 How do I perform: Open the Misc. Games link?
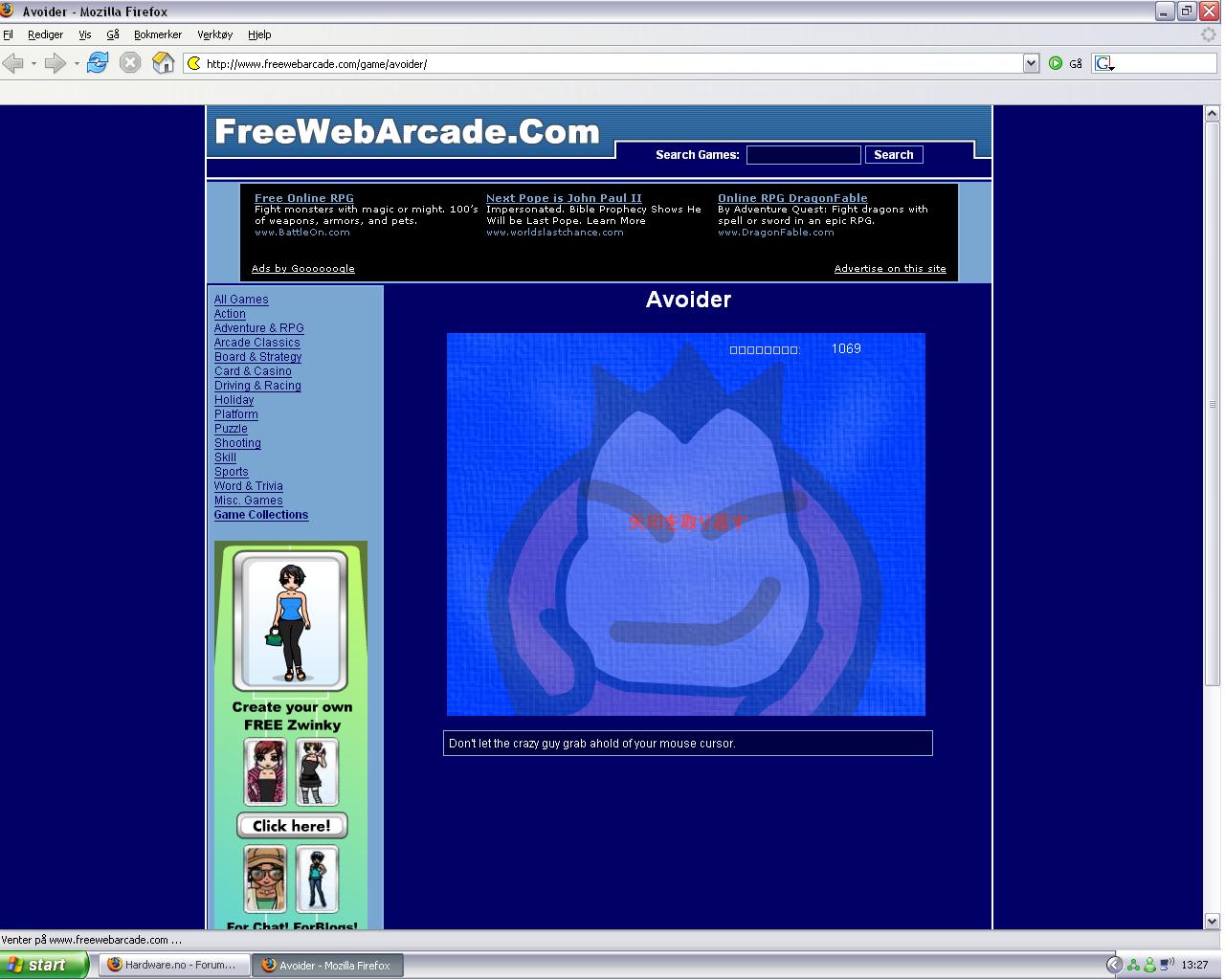click(x=249, y=501)
